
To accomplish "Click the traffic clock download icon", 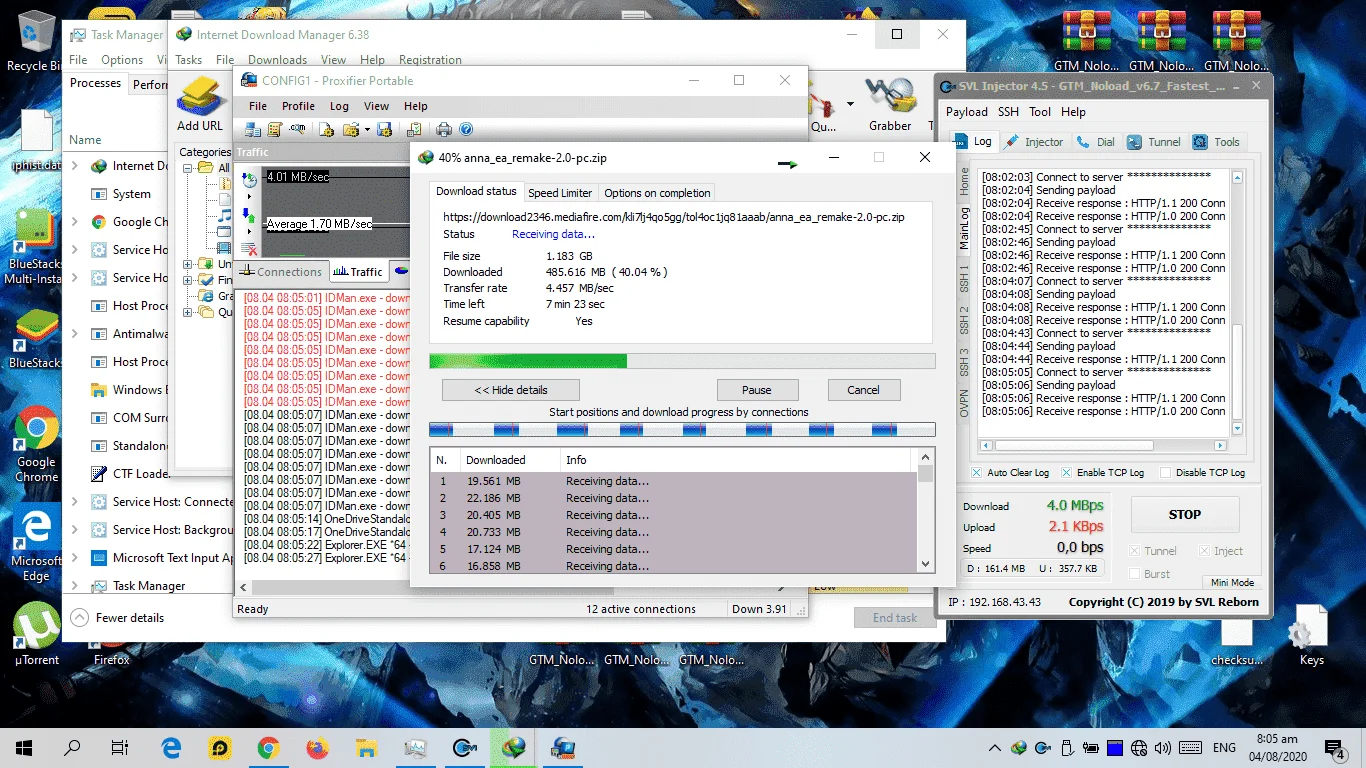I will coord(250,180).
